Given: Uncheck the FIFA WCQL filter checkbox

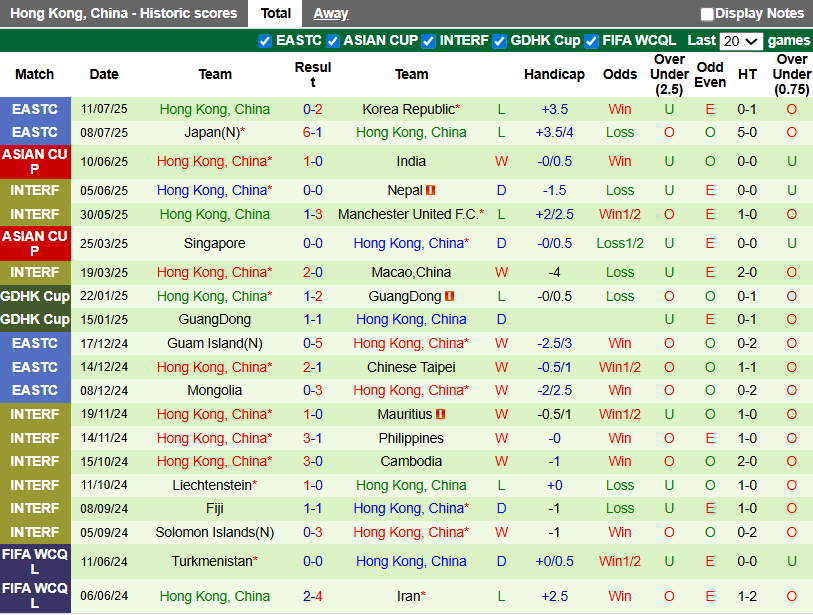Looking at the screenshot, I should tap(591, 41).
